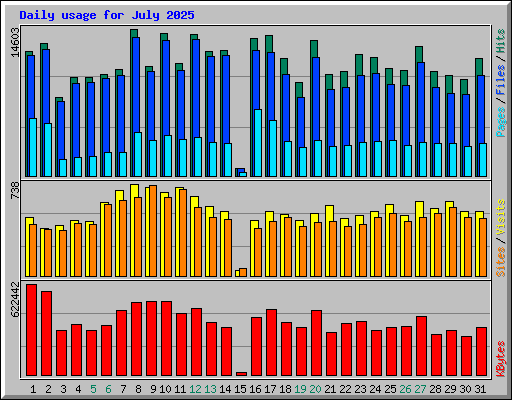512x400 pixels.
Task: Click the red KBytes bar for day 20
Action: coord(317,343)
